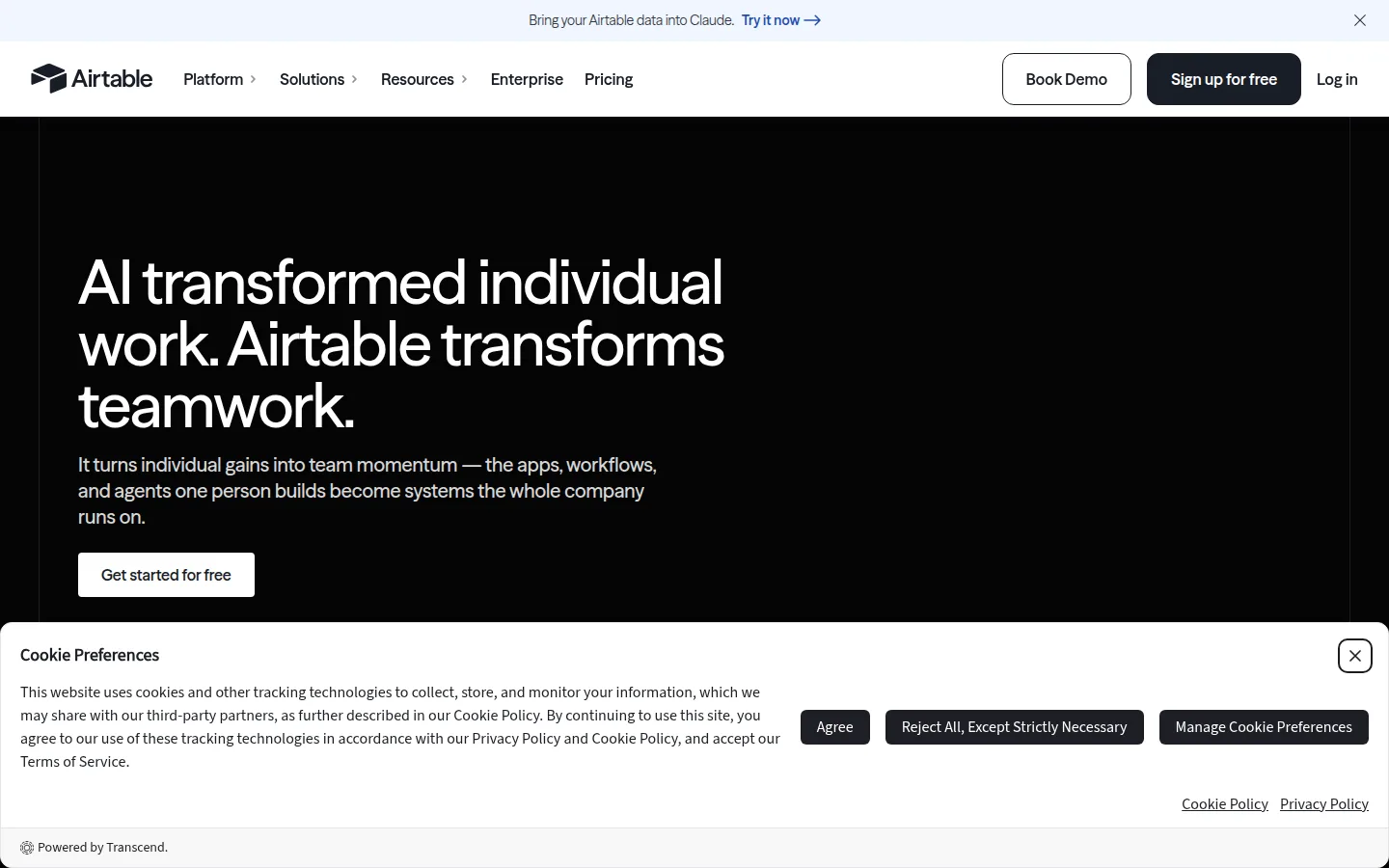Image resolution: width=1389 pixels, height=868 pixels.
Task: Go to the Pricing page
Action: click(609, 79)
